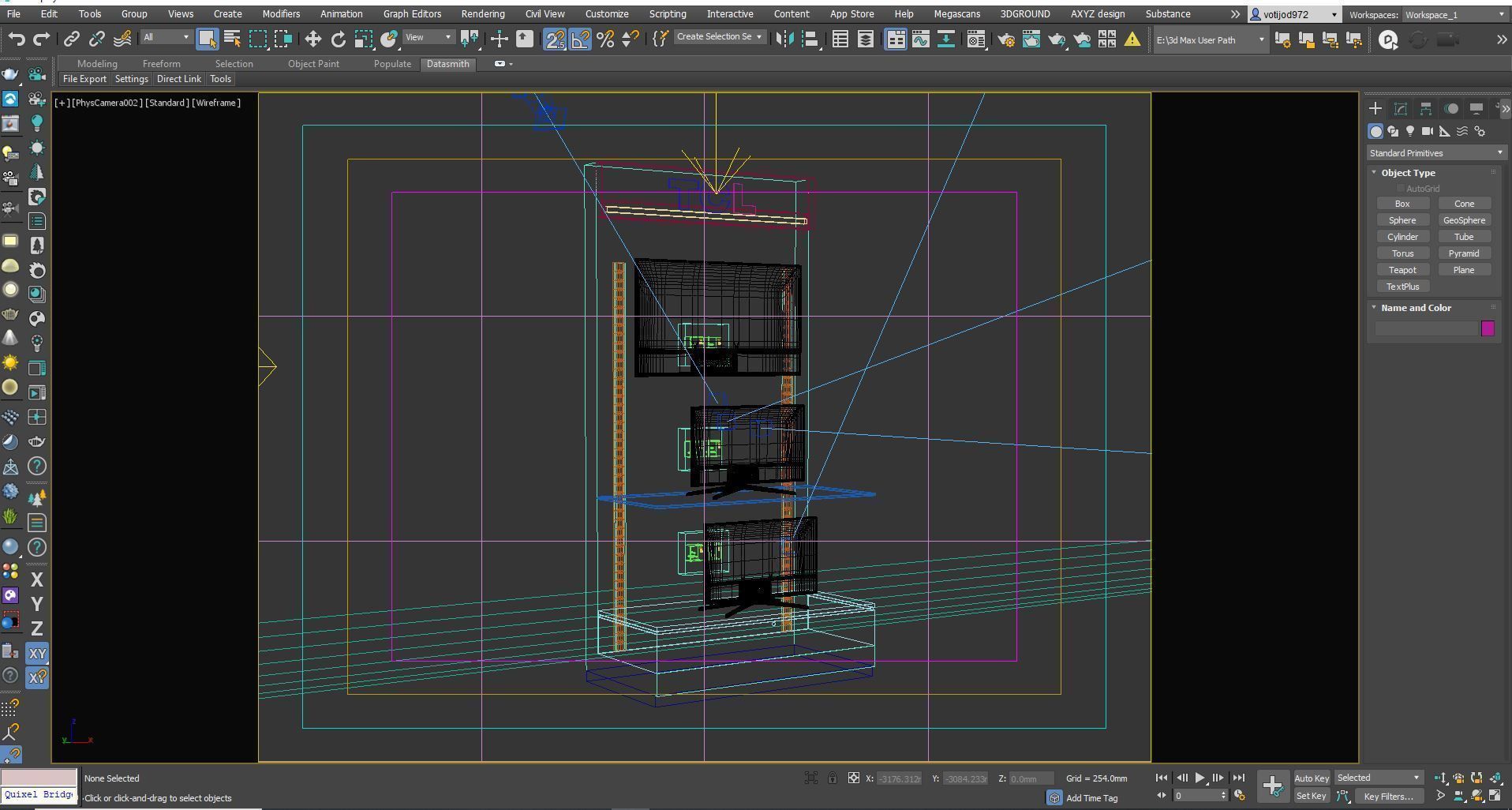This screenshot has height=810, width=1512.
Task: Click the File Export button
Action: [84, 79]
